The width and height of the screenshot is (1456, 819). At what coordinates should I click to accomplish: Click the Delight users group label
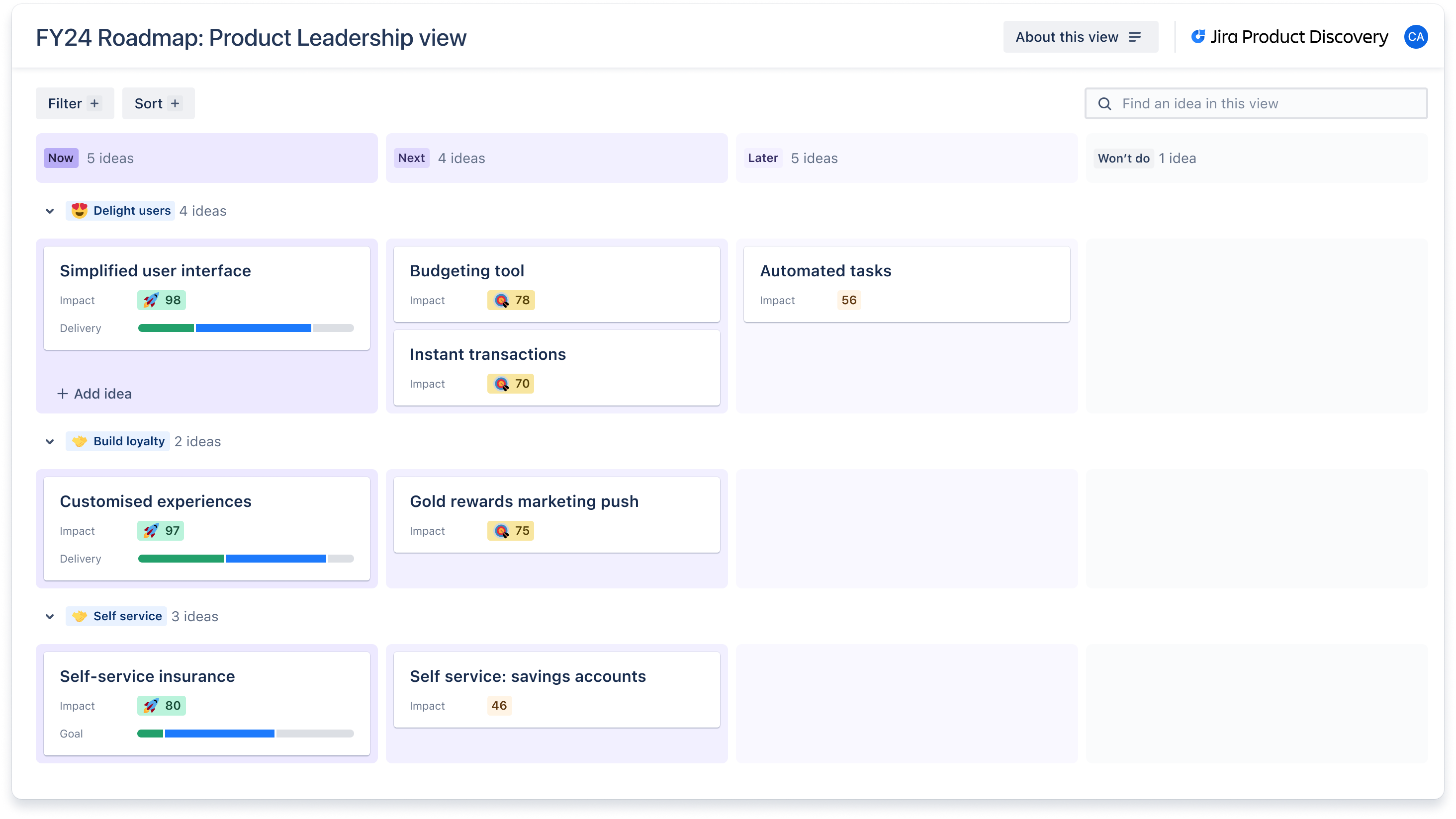(120, 210)
